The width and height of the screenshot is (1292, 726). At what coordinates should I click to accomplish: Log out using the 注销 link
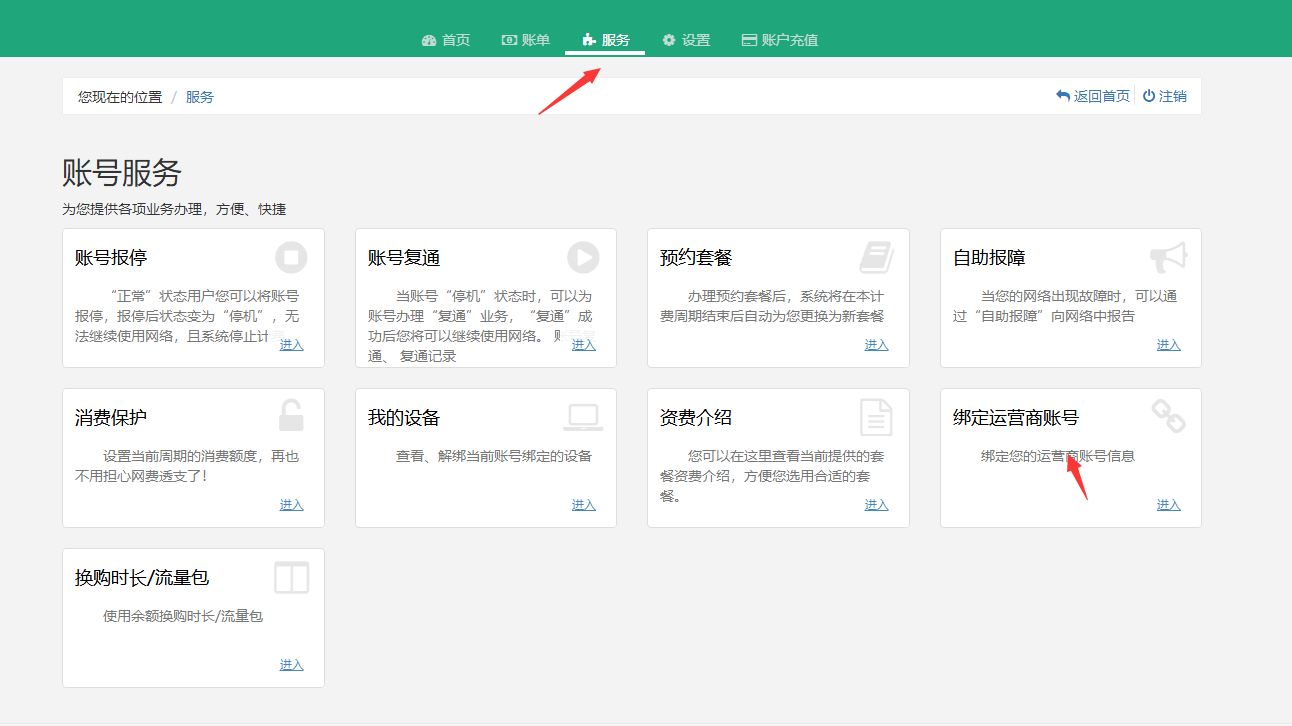[x=1165, y=96]
